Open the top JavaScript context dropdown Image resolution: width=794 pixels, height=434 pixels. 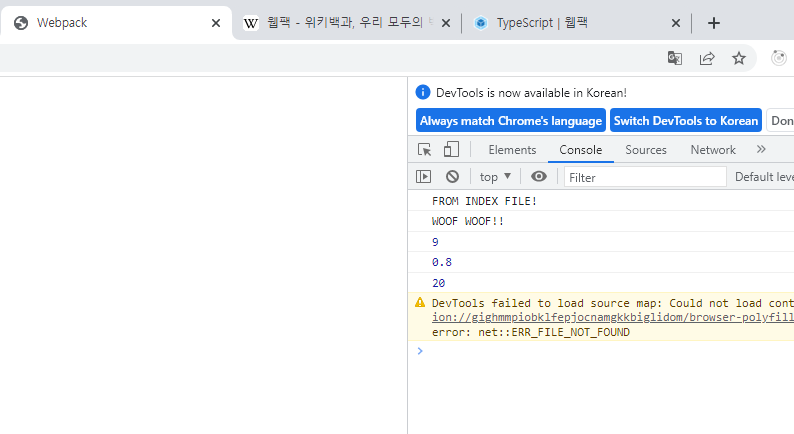(x=495, y=177)
